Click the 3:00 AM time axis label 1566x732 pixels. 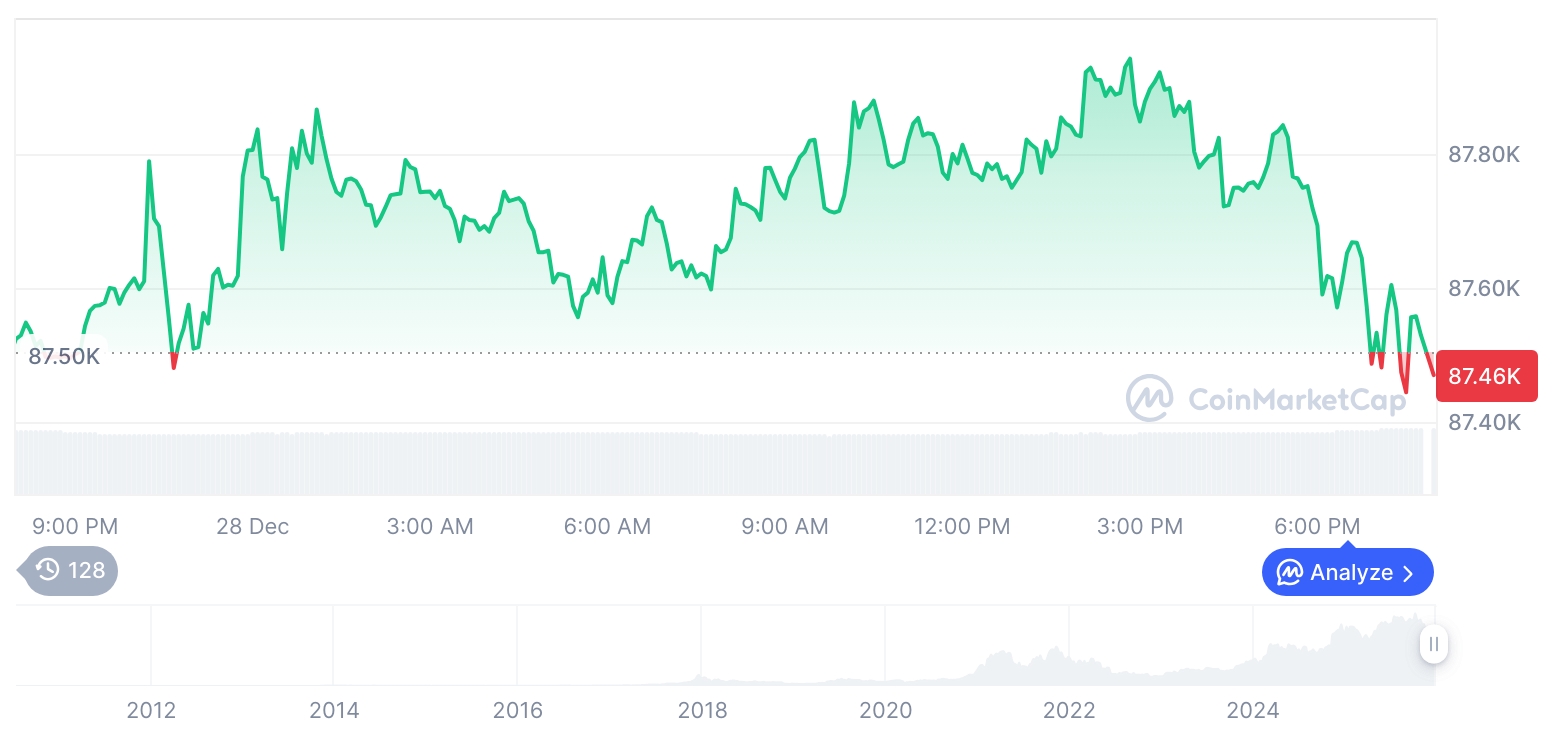pyautogui.click(x=430, y=526)
